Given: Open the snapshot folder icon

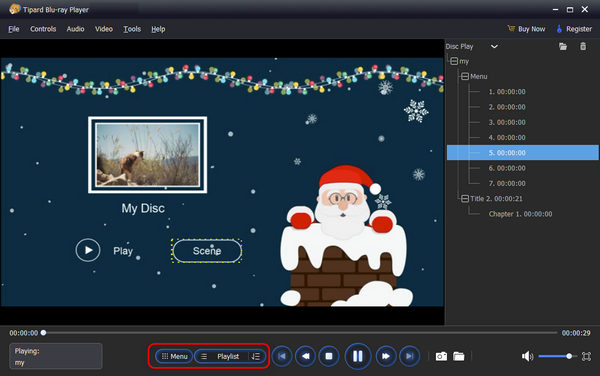Looking at the screenshot, I should click(x=458, y=356).
